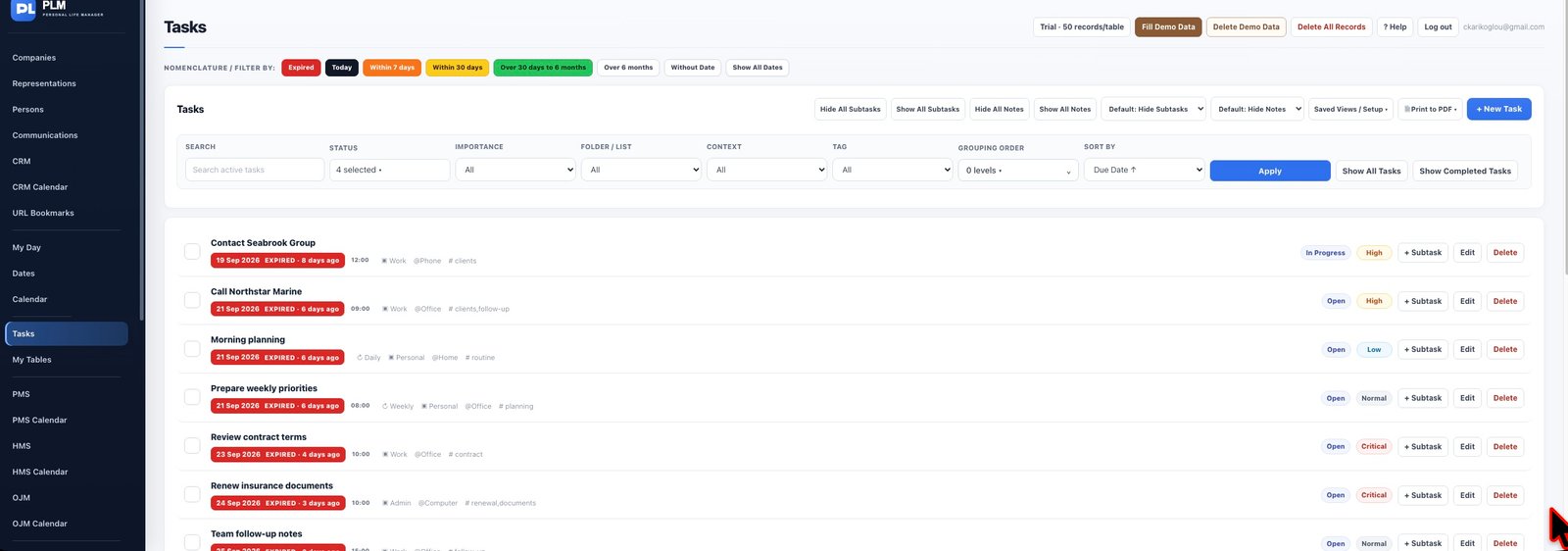1568x551 pixels.
Task: Mark Prepare weekly priorities checkbox
Action: click(192, 397)
